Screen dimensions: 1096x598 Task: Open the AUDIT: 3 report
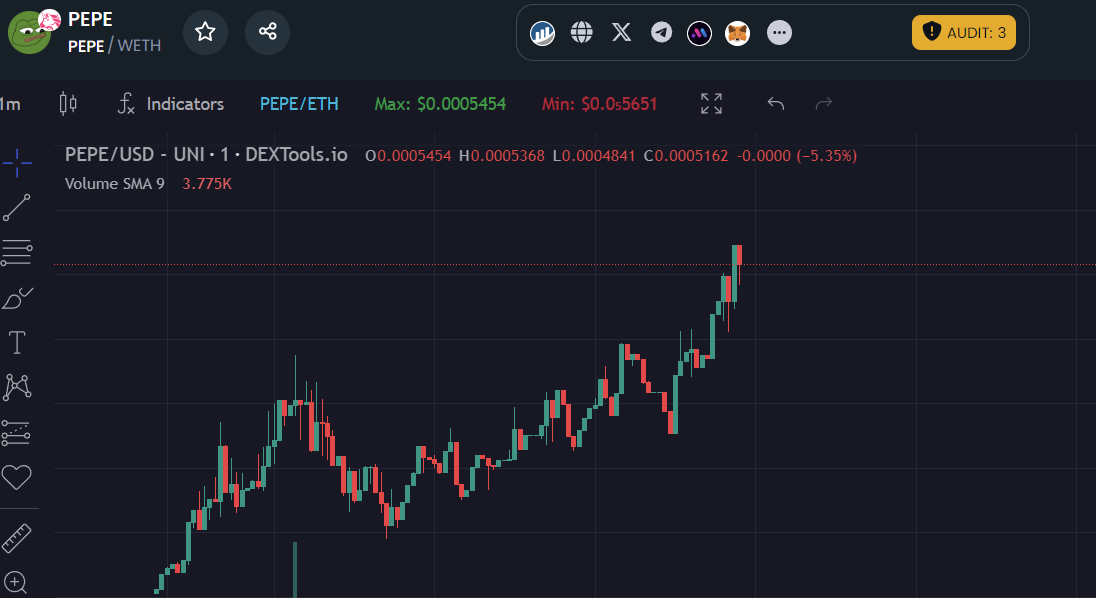point(963,32)
